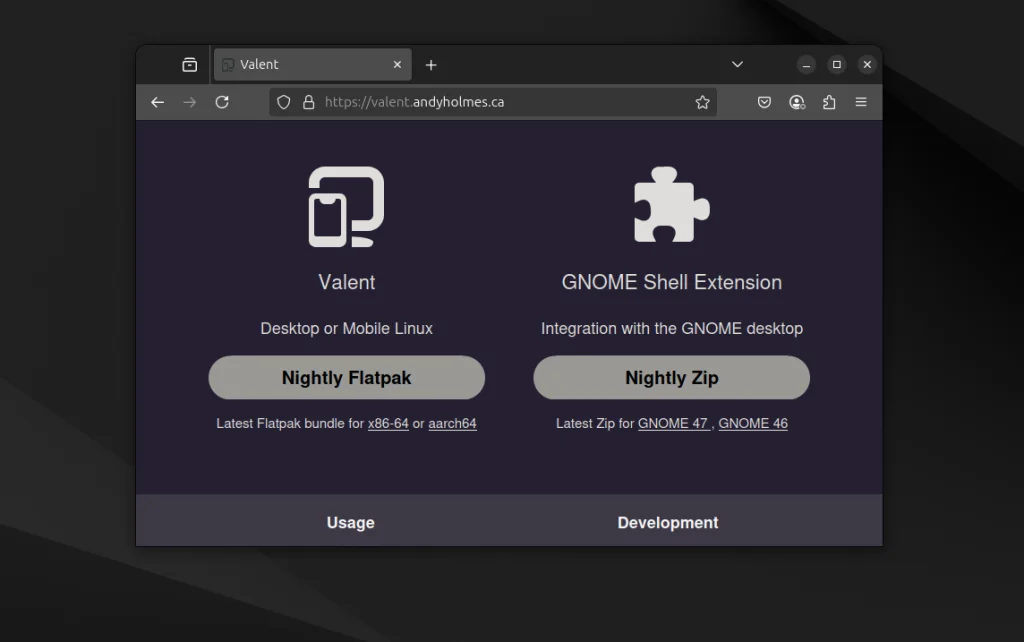Open the hamburger application menu

(x=861, y=102)
